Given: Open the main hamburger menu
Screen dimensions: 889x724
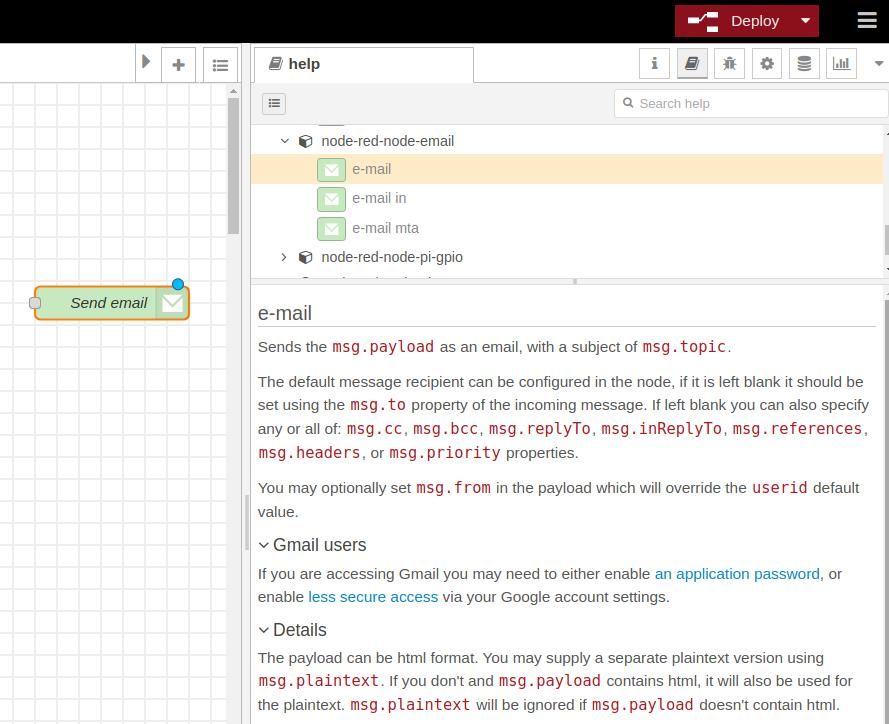Looking at the screenshot, I should 867,20.
